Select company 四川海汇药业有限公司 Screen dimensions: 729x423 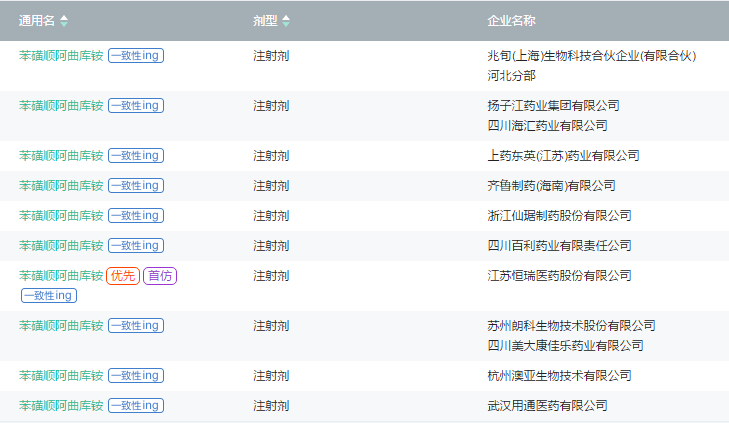547,126
